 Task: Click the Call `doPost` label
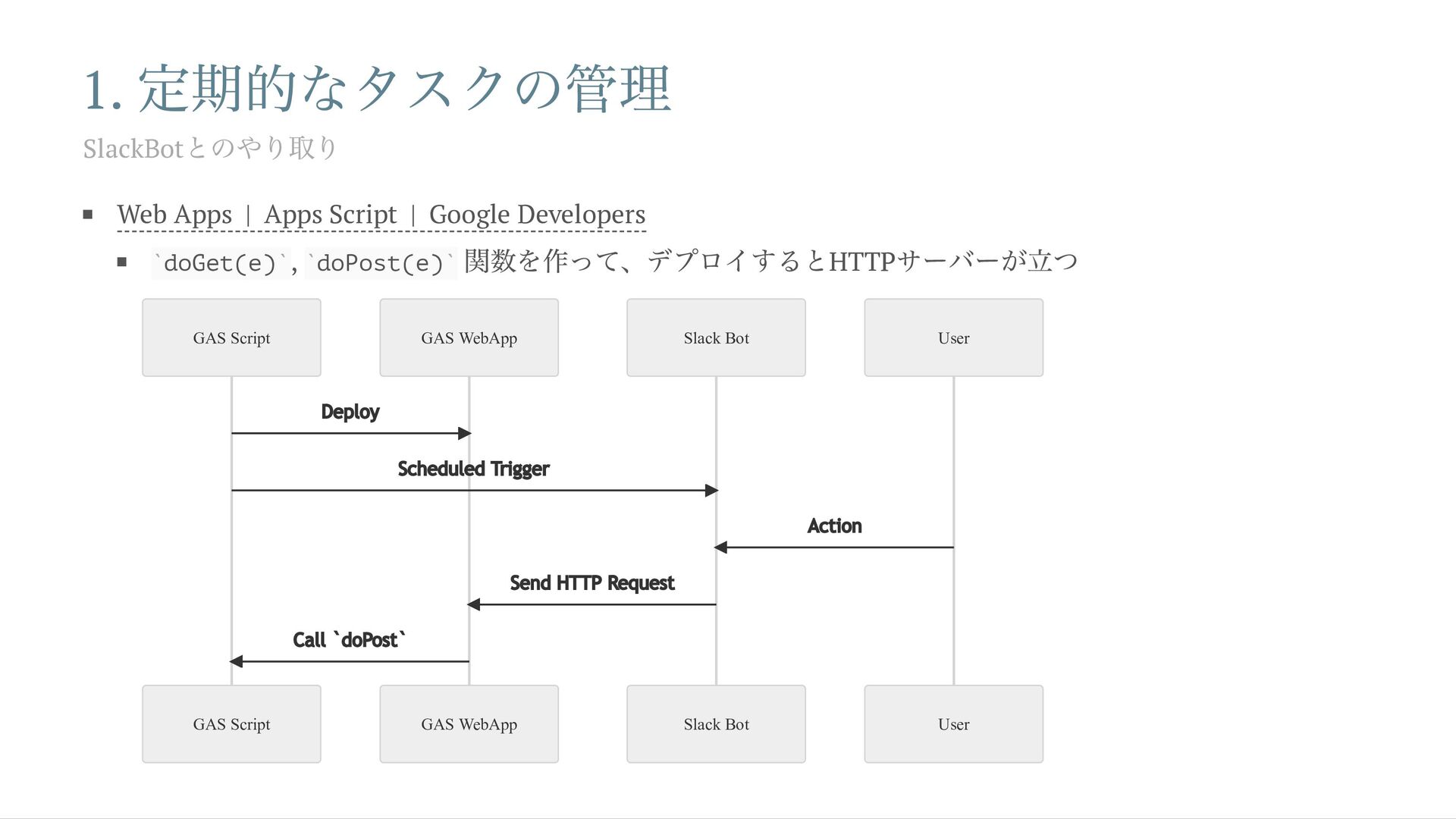click(349, 640)
